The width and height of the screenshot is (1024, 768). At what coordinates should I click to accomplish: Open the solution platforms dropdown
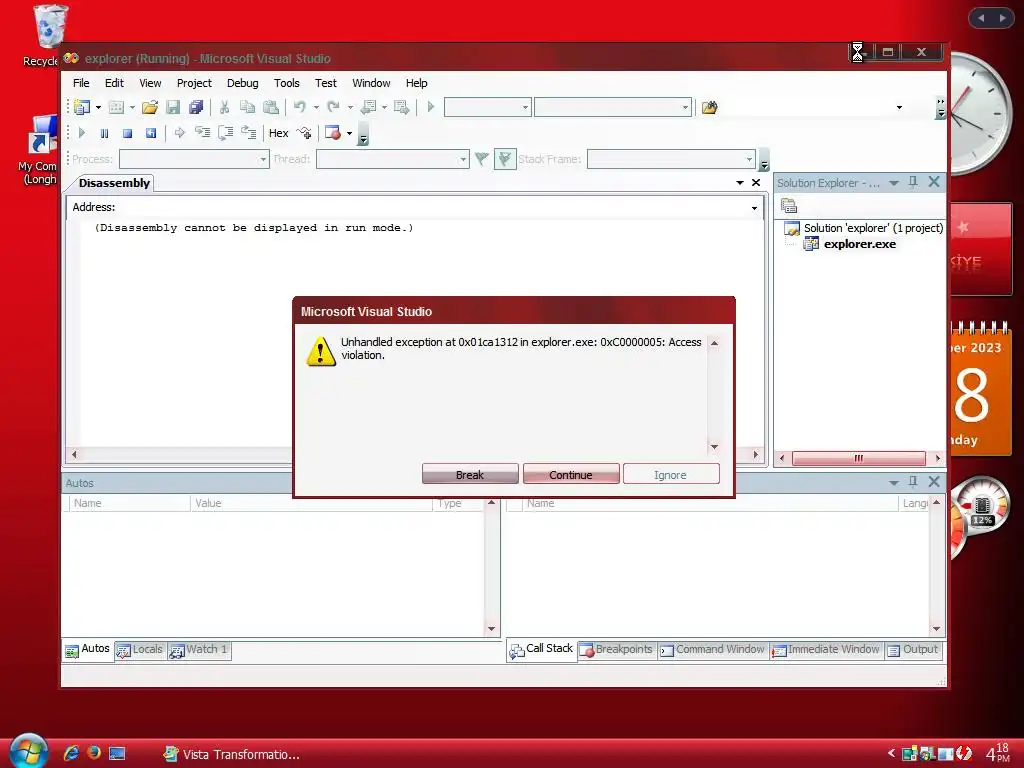point(613,107)
